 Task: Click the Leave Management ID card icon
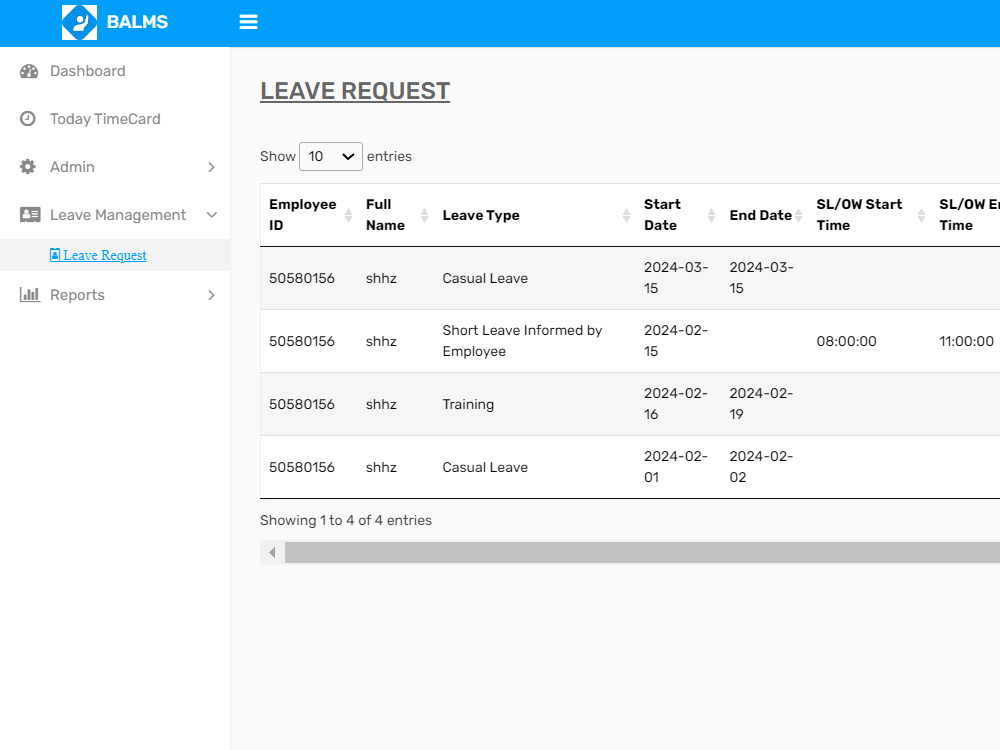coord(30,215)
